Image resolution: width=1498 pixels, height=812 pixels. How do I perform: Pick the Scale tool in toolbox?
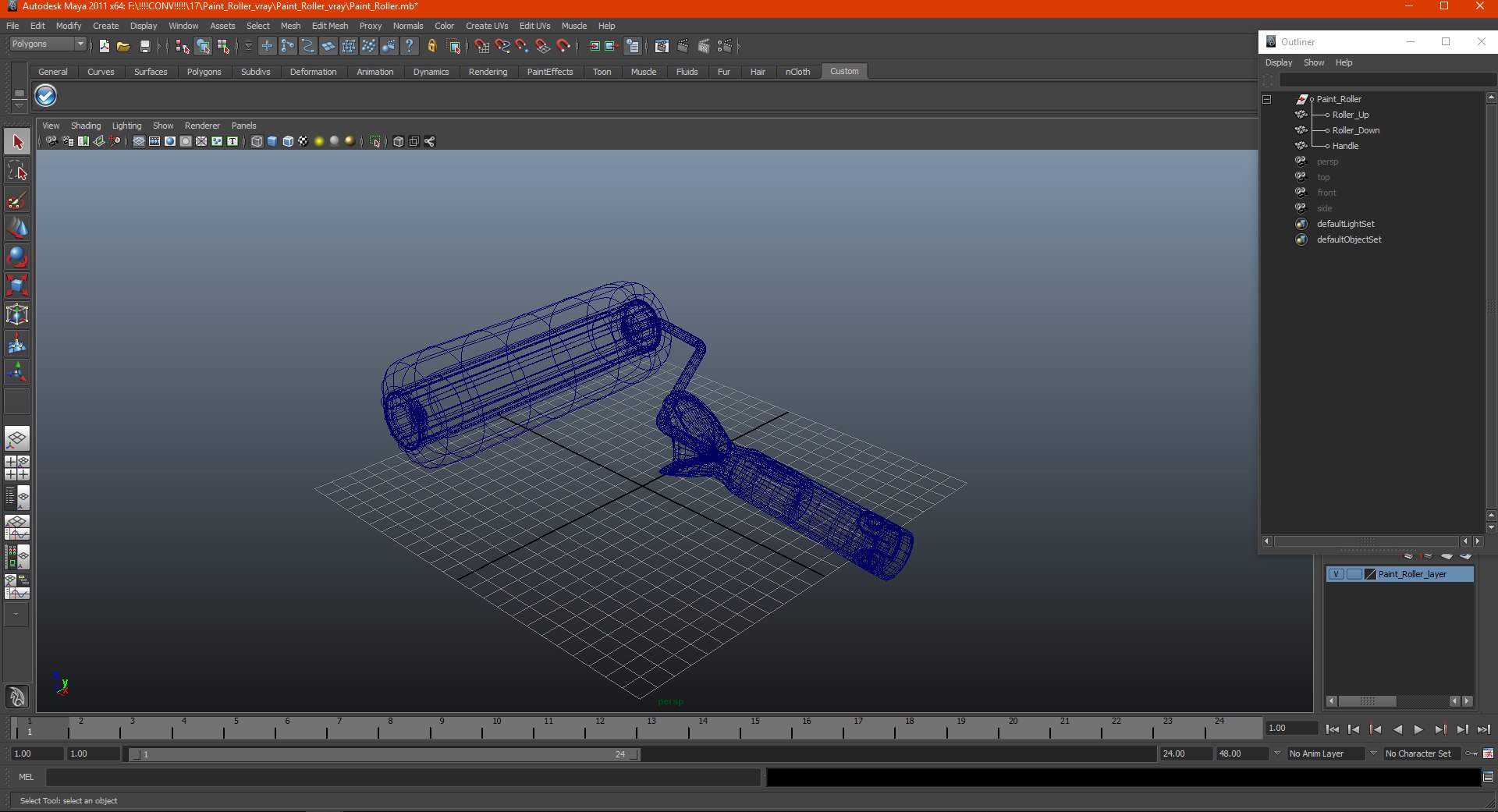point(17,285)
